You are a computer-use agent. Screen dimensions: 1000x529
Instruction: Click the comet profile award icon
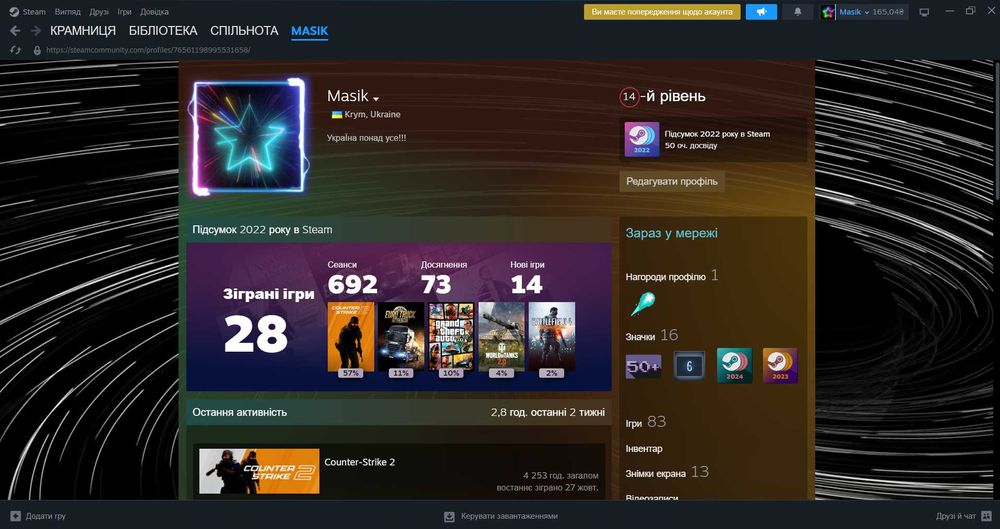tap(642, 304)
